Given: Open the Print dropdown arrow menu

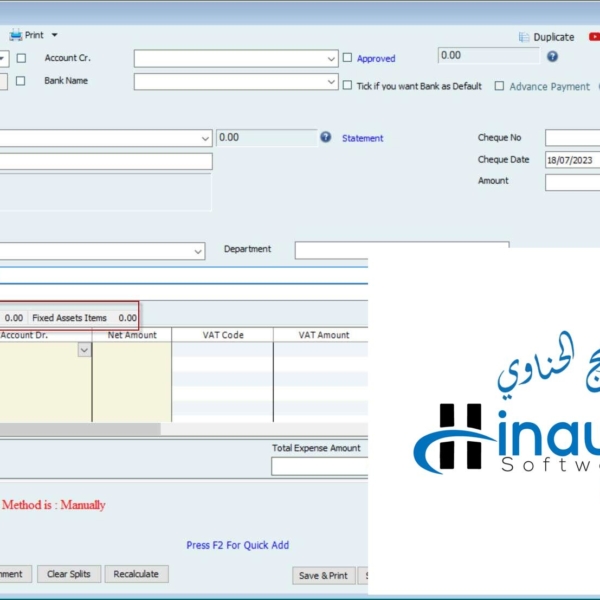Looking at the screenshot, I should [x=55, y=35].
